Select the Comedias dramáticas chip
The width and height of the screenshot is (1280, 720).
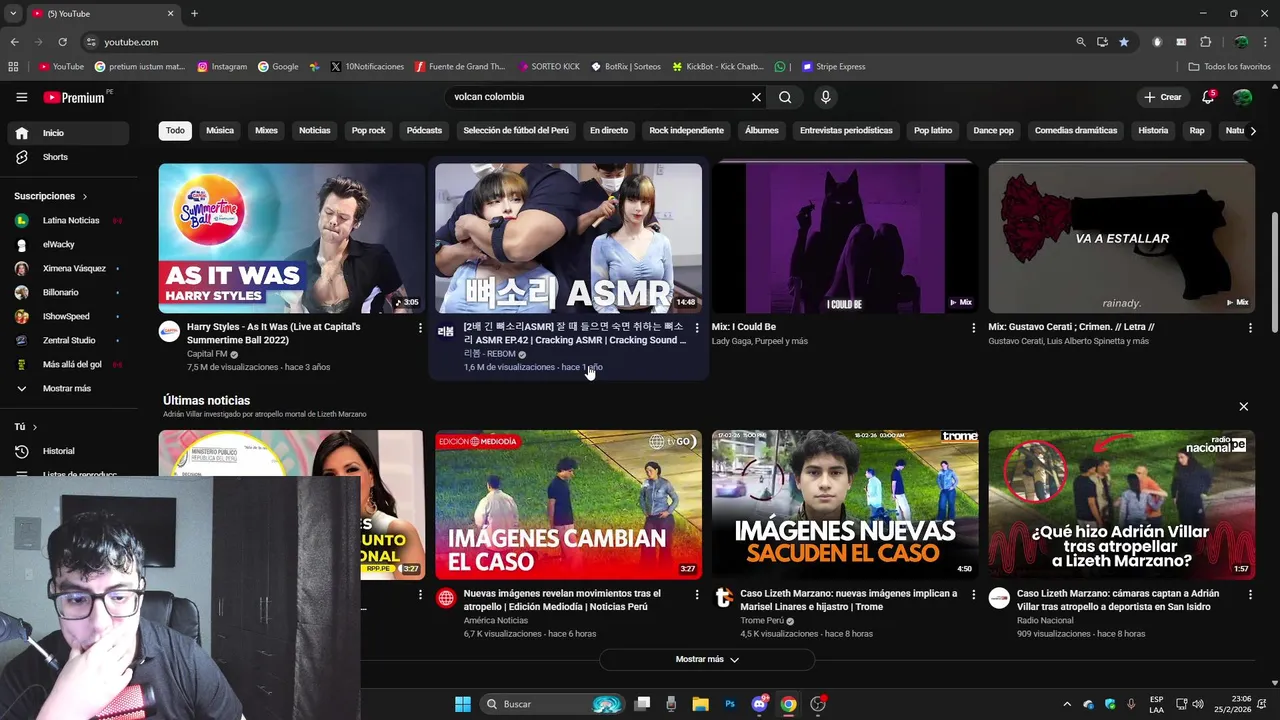tap(1076, 131)
